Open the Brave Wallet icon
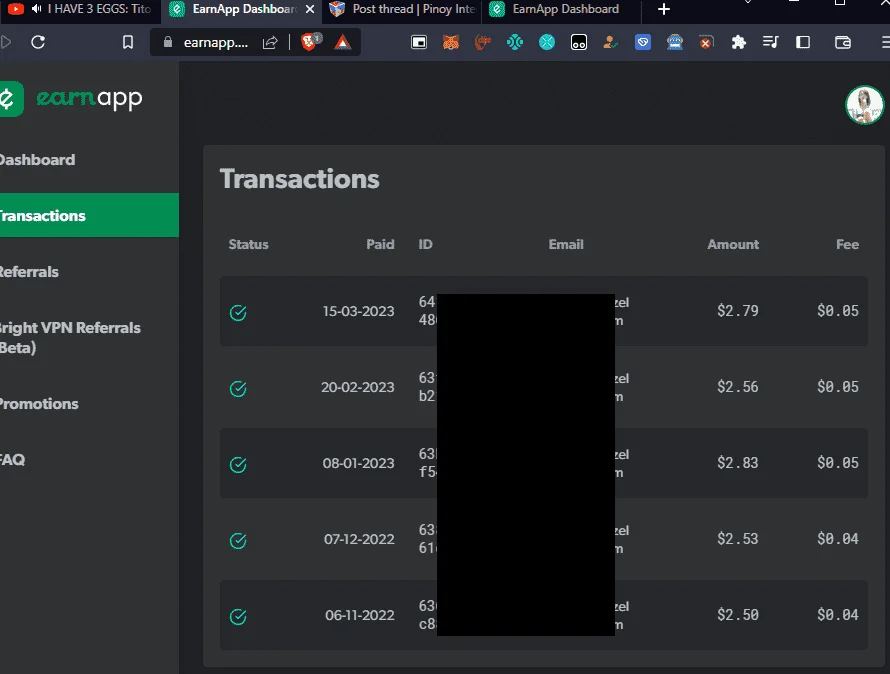This screenshot has width=890, height=674. click(x=843, y=42)
